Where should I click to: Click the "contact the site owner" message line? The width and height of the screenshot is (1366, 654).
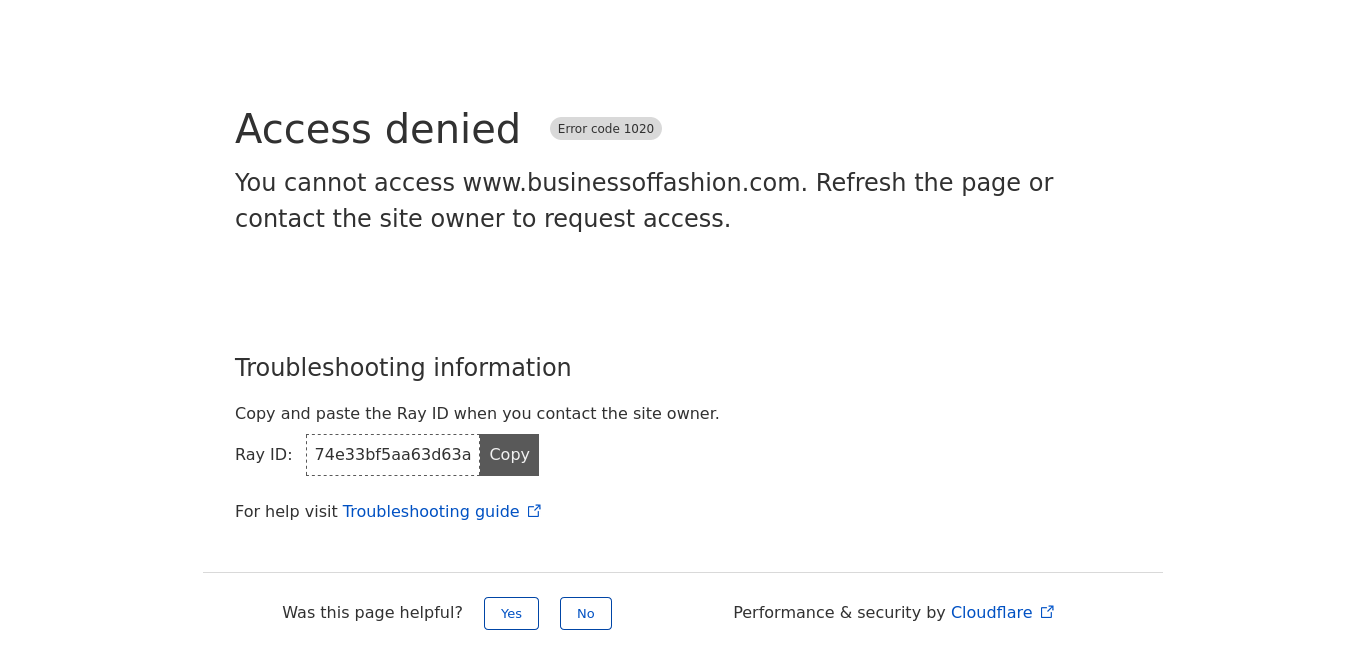(x=482, y=219)
